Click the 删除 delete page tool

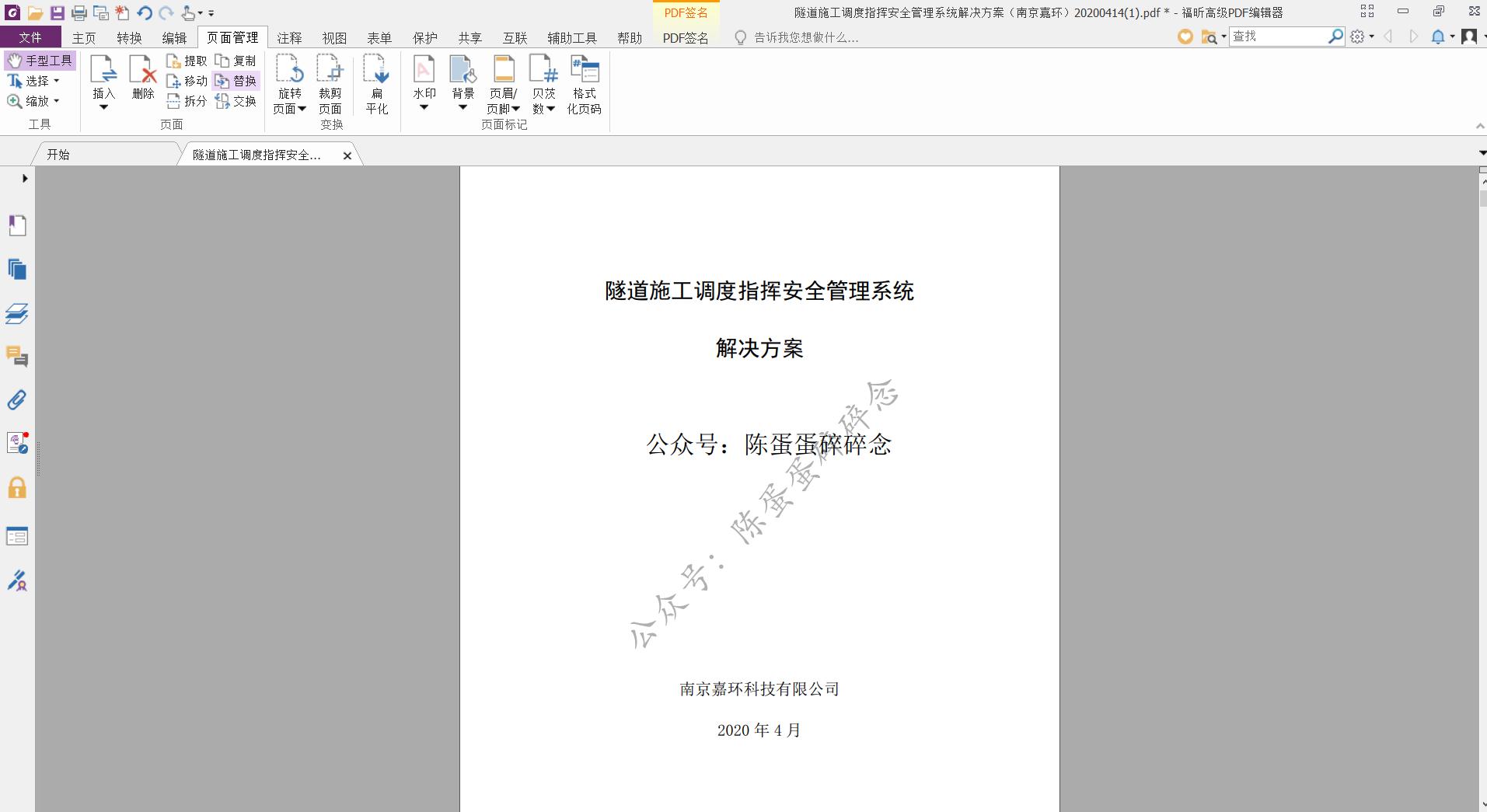(142, 80)
